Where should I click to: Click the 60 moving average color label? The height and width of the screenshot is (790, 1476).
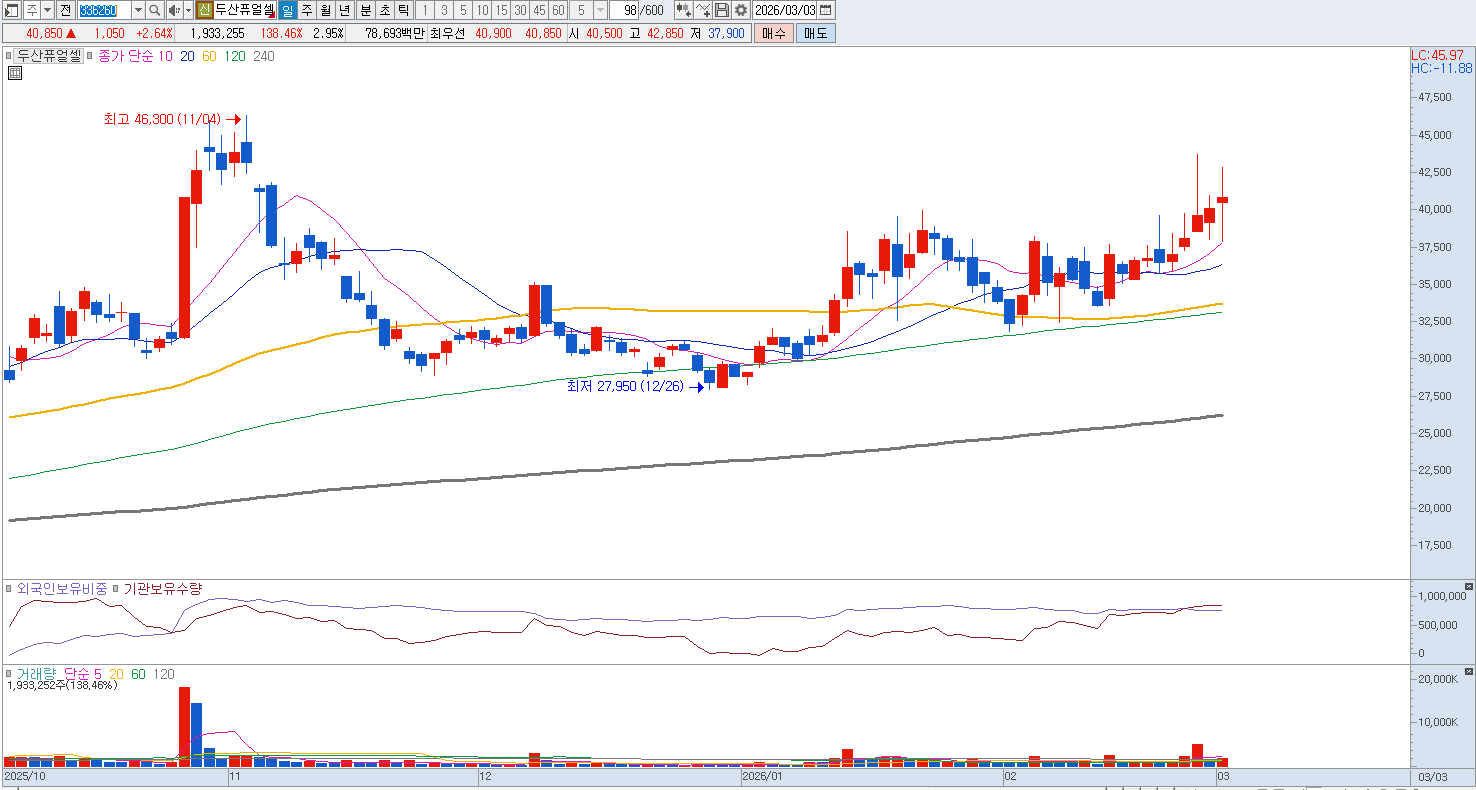(209, 56)
